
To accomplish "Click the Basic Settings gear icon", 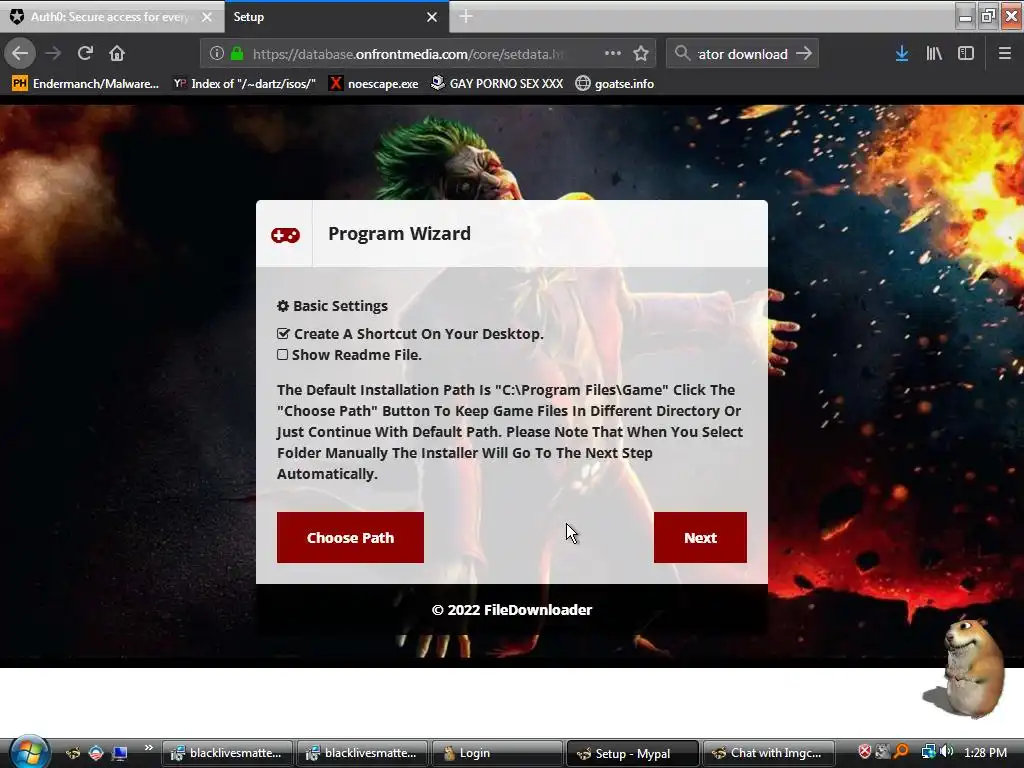I will [x=283, y=306].
